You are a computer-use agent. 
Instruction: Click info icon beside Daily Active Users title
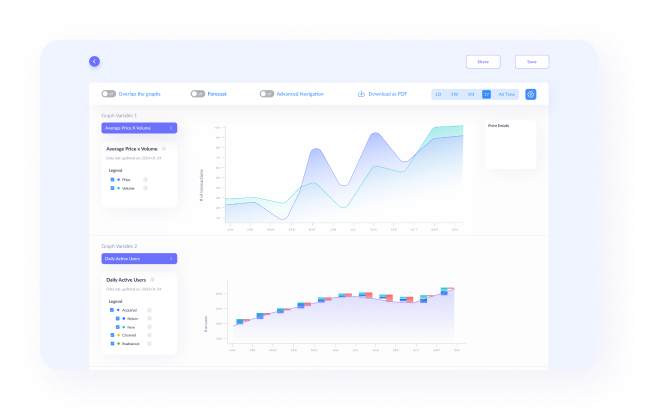coord(152,280)
